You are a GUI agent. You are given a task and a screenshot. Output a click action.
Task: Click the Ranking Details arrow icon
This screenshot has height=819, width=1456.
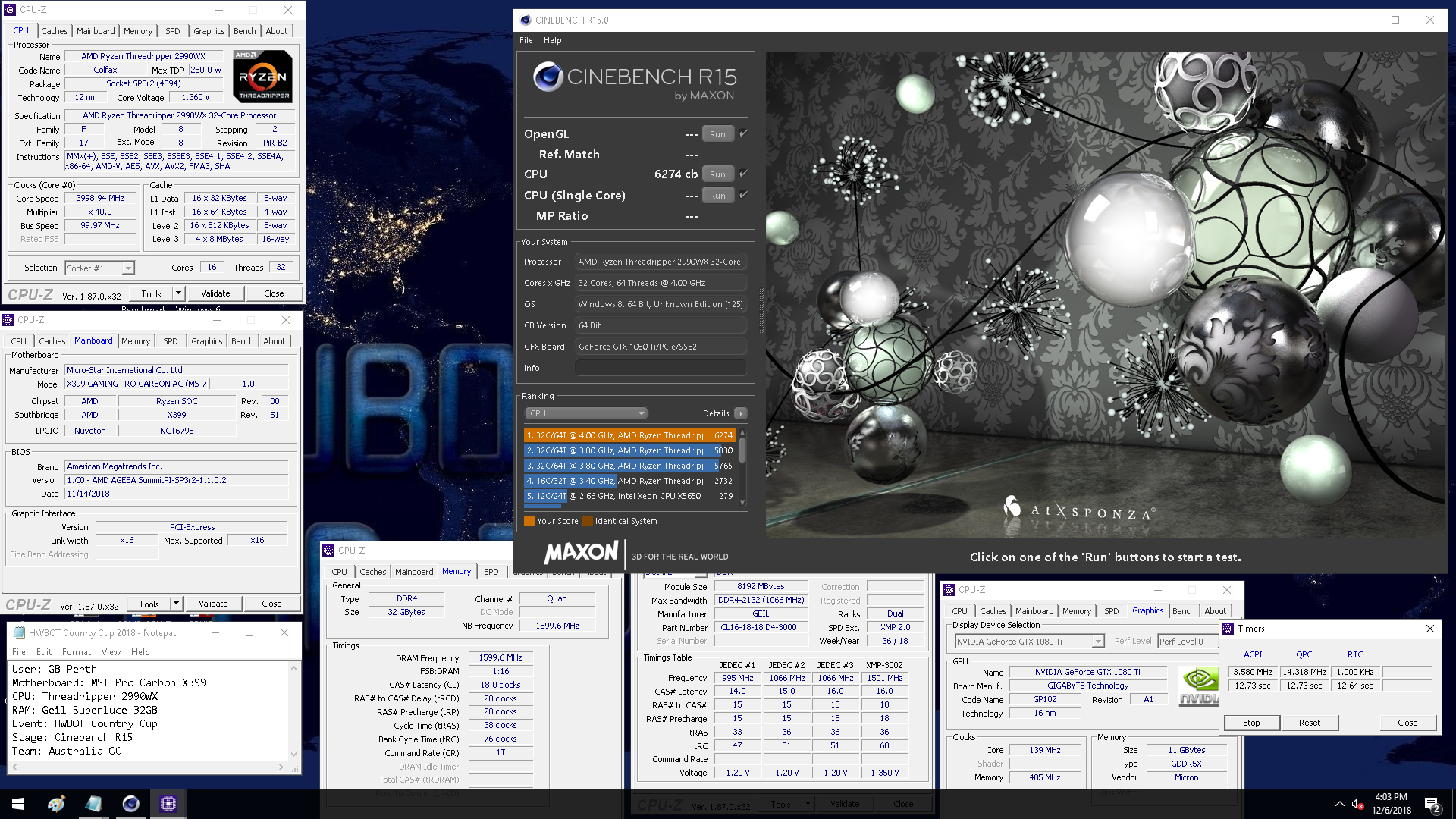point(741,413)
